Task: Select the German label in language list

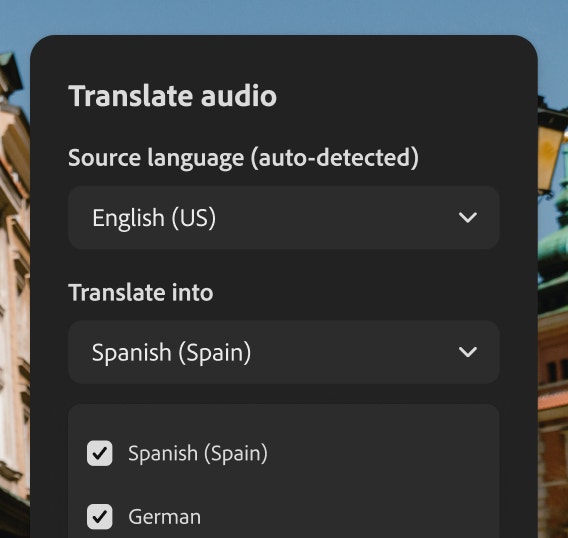Action: [x=164, y=517]
